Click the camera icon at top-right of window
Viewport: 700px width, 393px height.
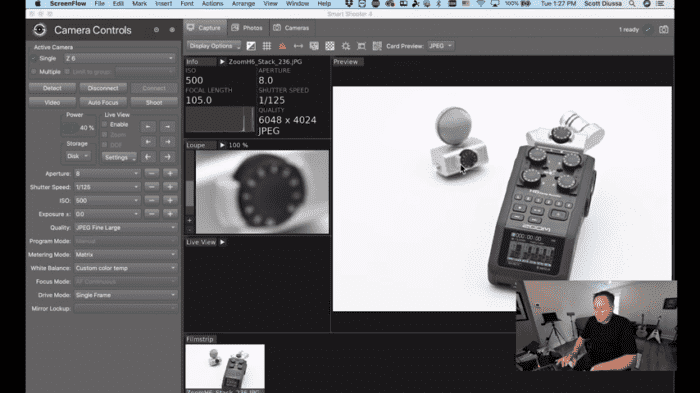[664, 29]
